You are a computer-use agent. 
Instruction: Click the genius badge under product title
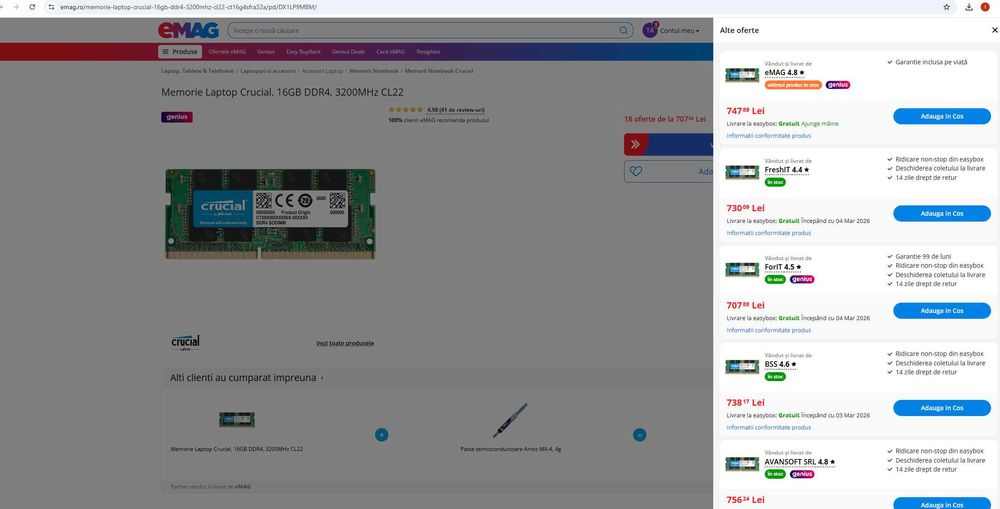pos(177,117)
